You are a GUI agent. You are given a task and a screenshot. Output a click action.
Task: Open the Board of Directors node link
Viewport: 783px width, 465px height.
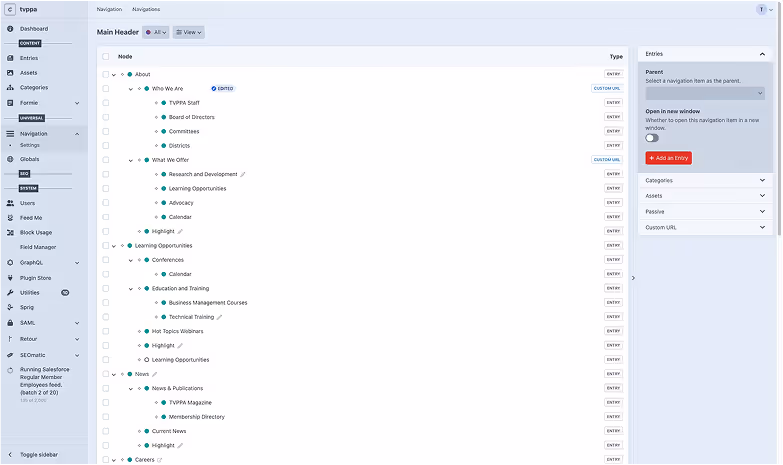pyautogui.click(x=191, y=117)
